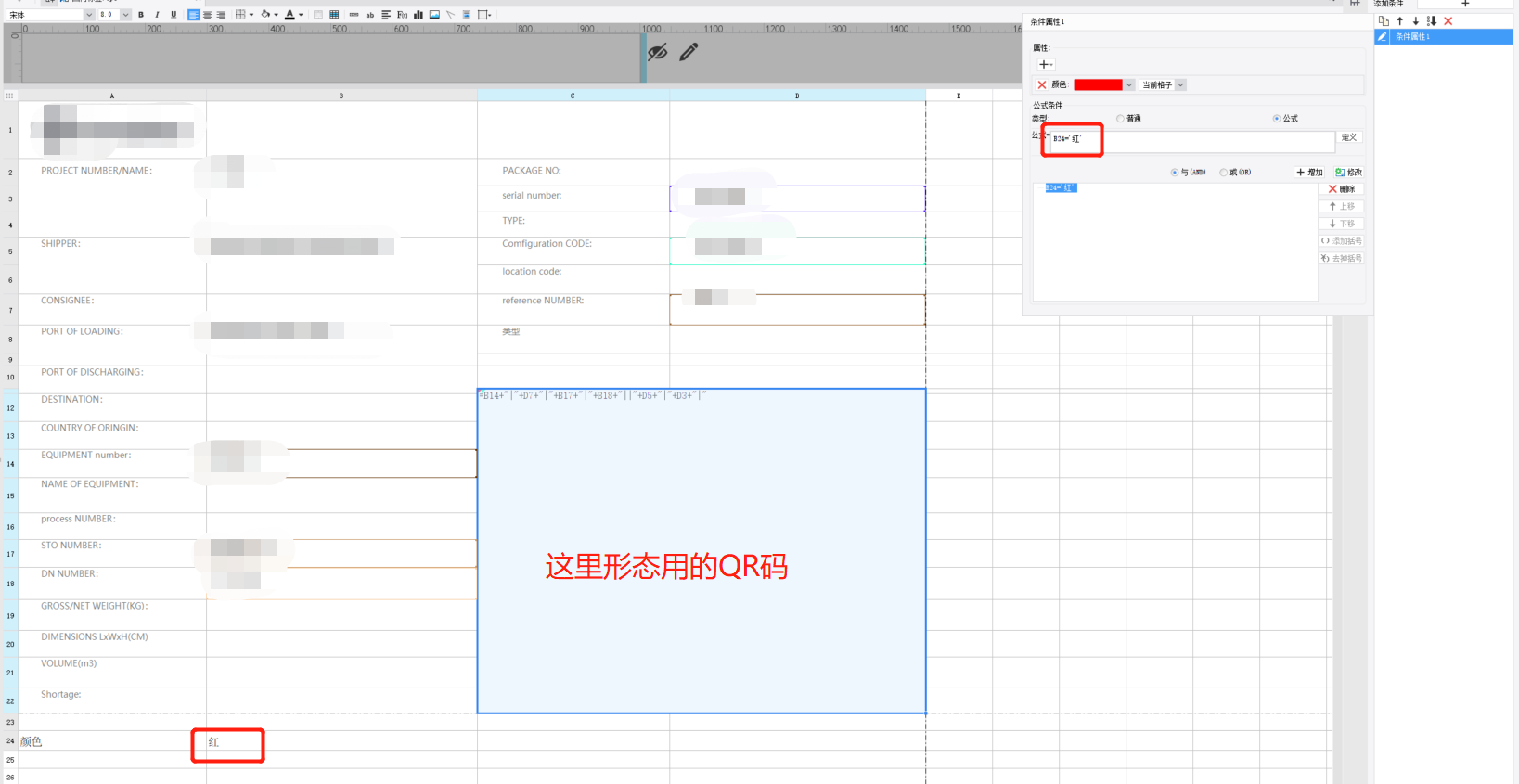1519x784 pixels.
Task: Copy condition attribute icon in list toolbar
Action: [x=1384, y=20]
